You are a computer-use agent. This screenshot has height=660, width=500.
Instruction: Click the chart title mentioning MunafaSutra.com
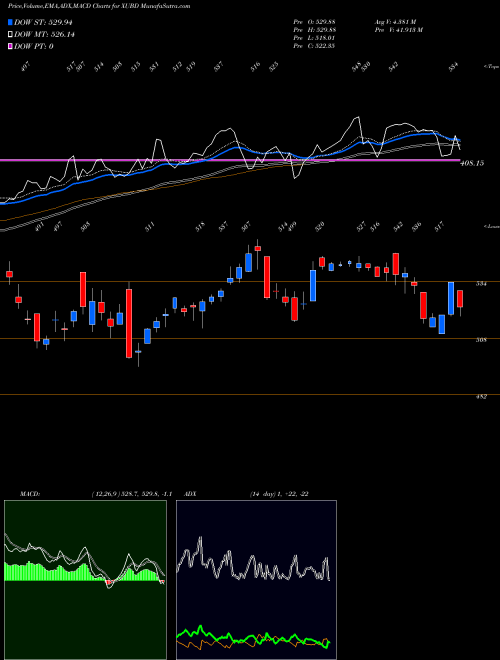click(x=99, y=6)
